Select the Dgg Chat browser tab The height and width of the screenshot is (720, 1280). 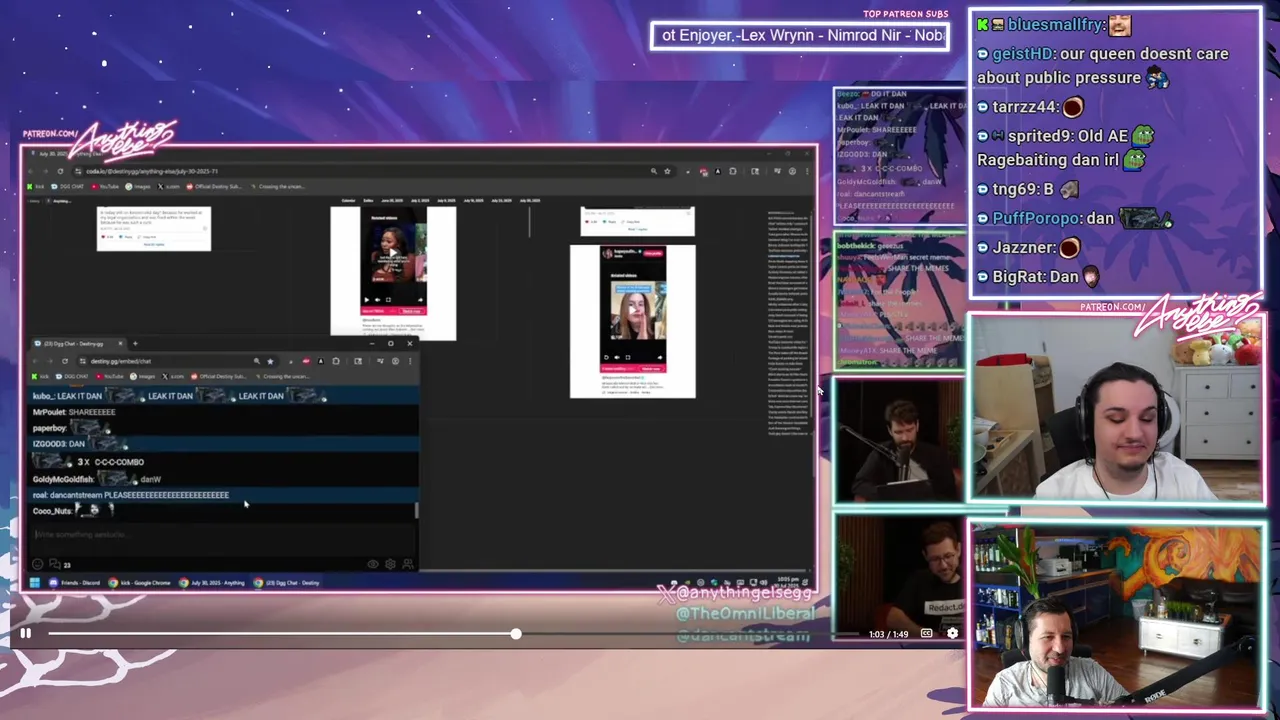click(x=78, y=344)
